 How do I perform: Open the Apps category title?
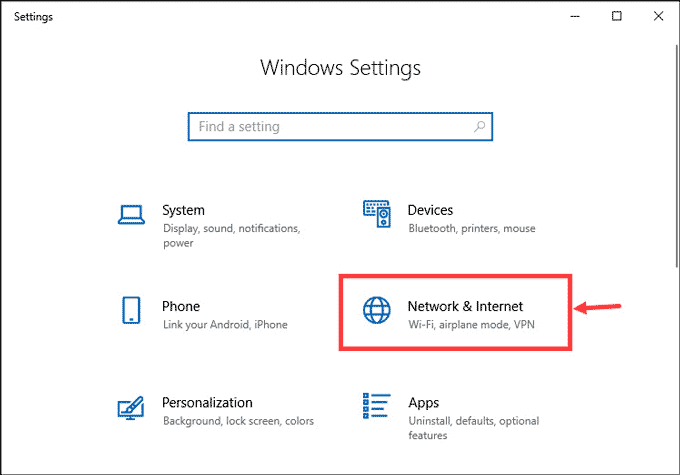(x=424, y=403)
